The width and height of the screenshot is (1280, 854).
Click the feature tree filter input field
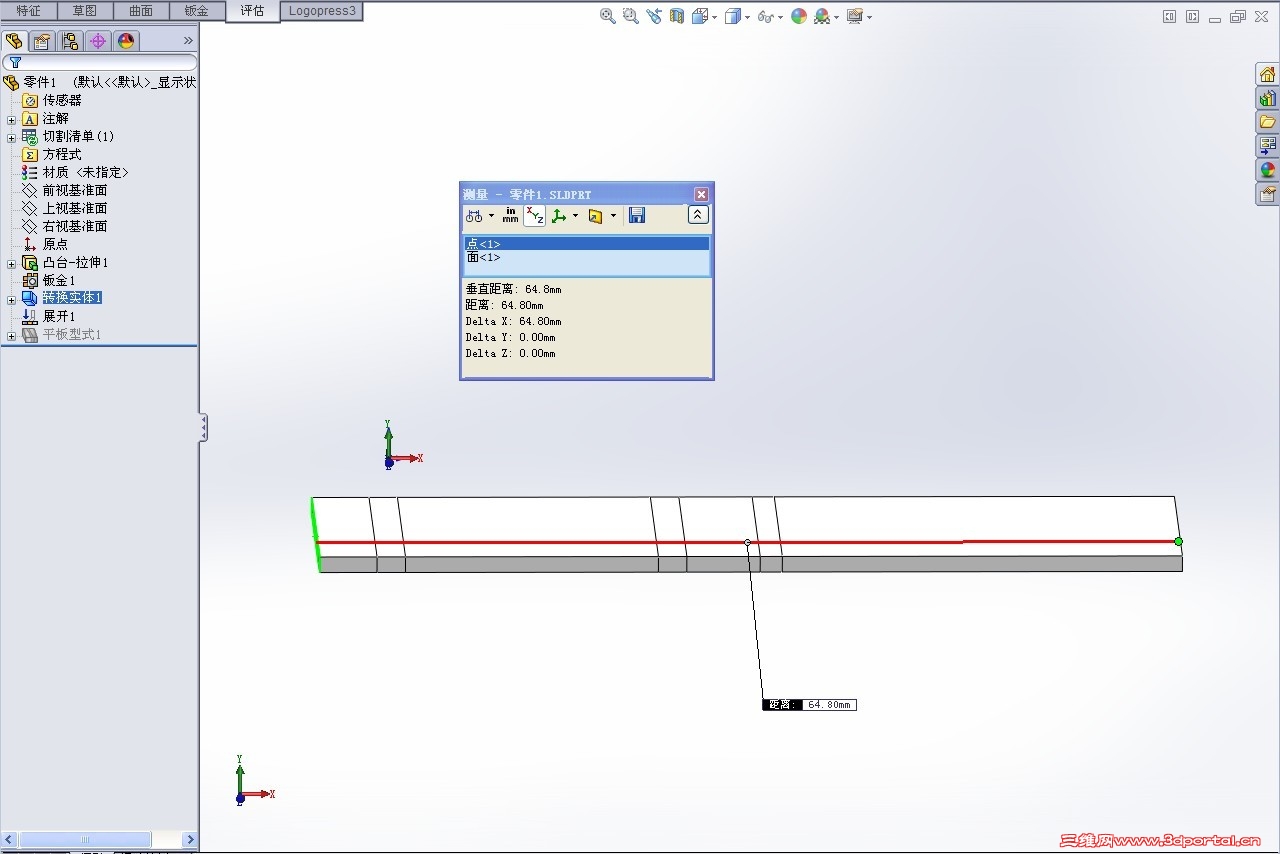[100, 62]
